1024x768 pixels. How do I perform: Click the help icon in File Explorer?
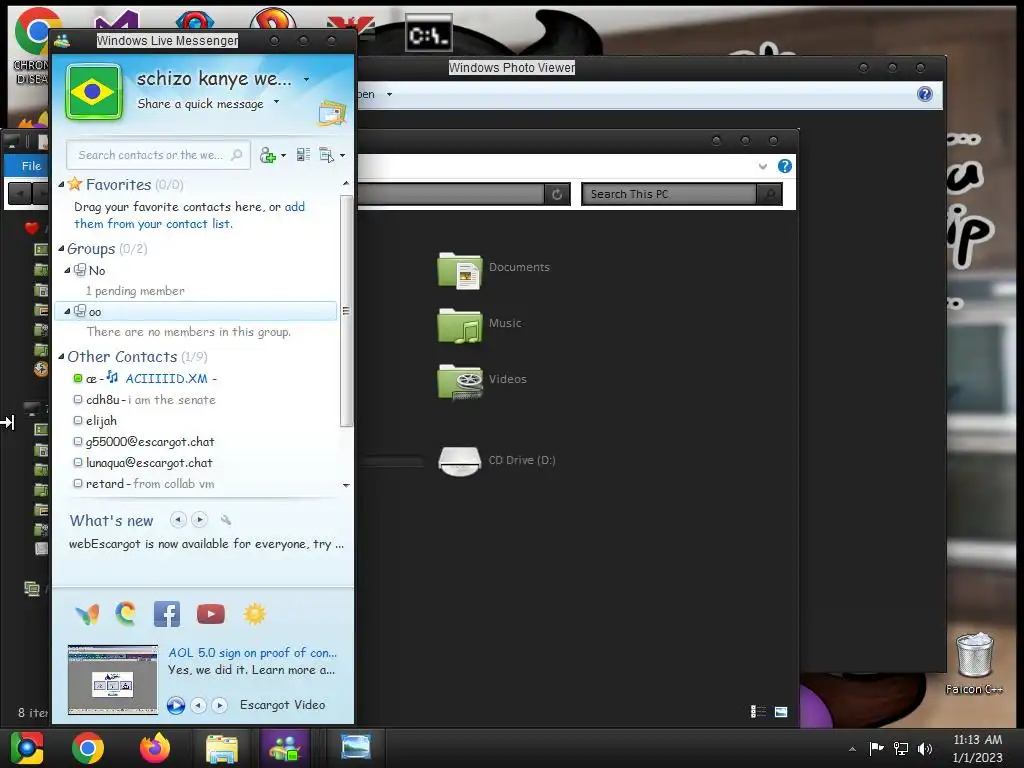785,166
